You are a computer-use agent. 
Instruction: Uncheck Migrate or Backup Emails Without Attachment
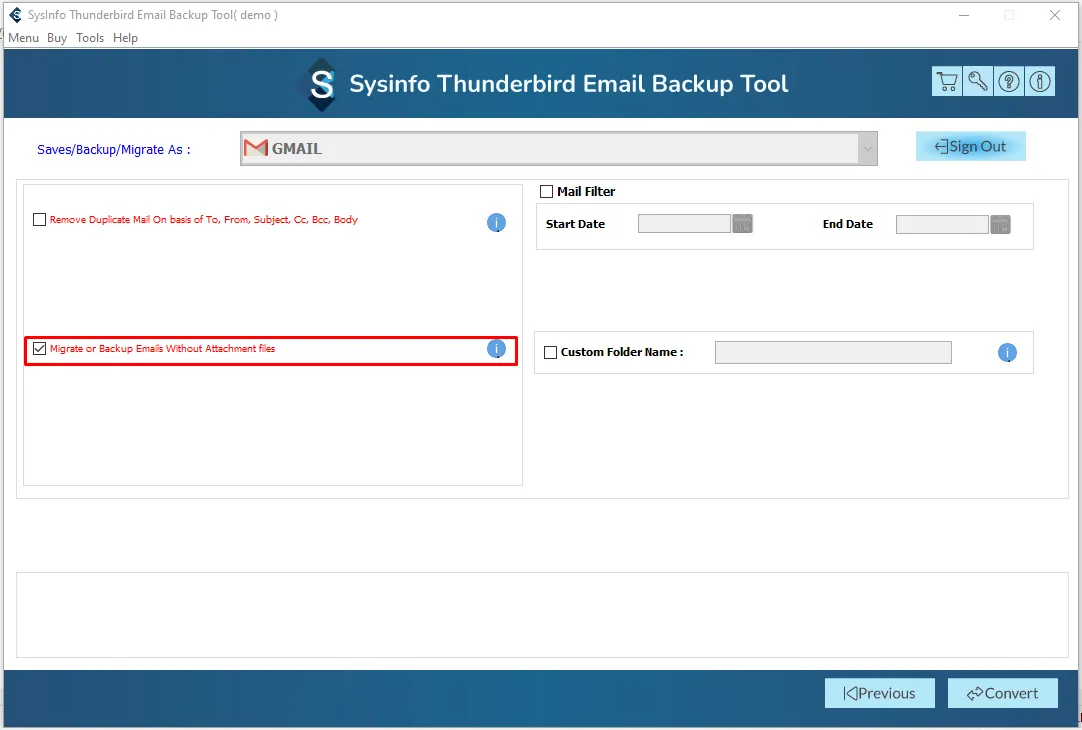pos(39,348)
